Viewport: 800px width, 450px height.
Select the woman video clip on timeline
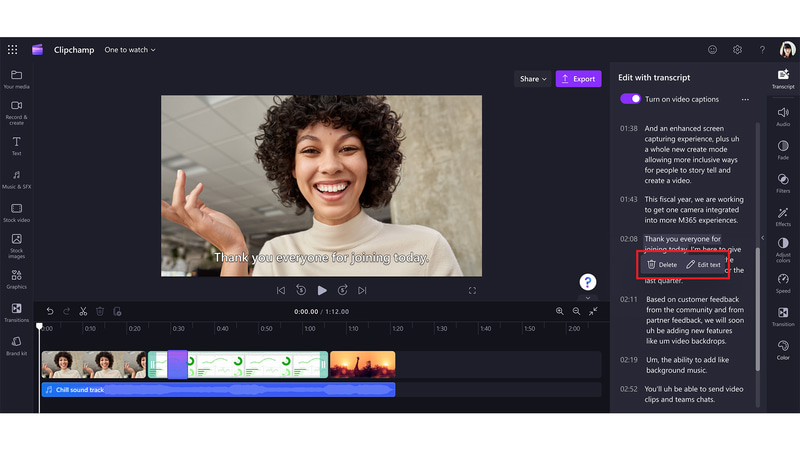click(94, 364)
